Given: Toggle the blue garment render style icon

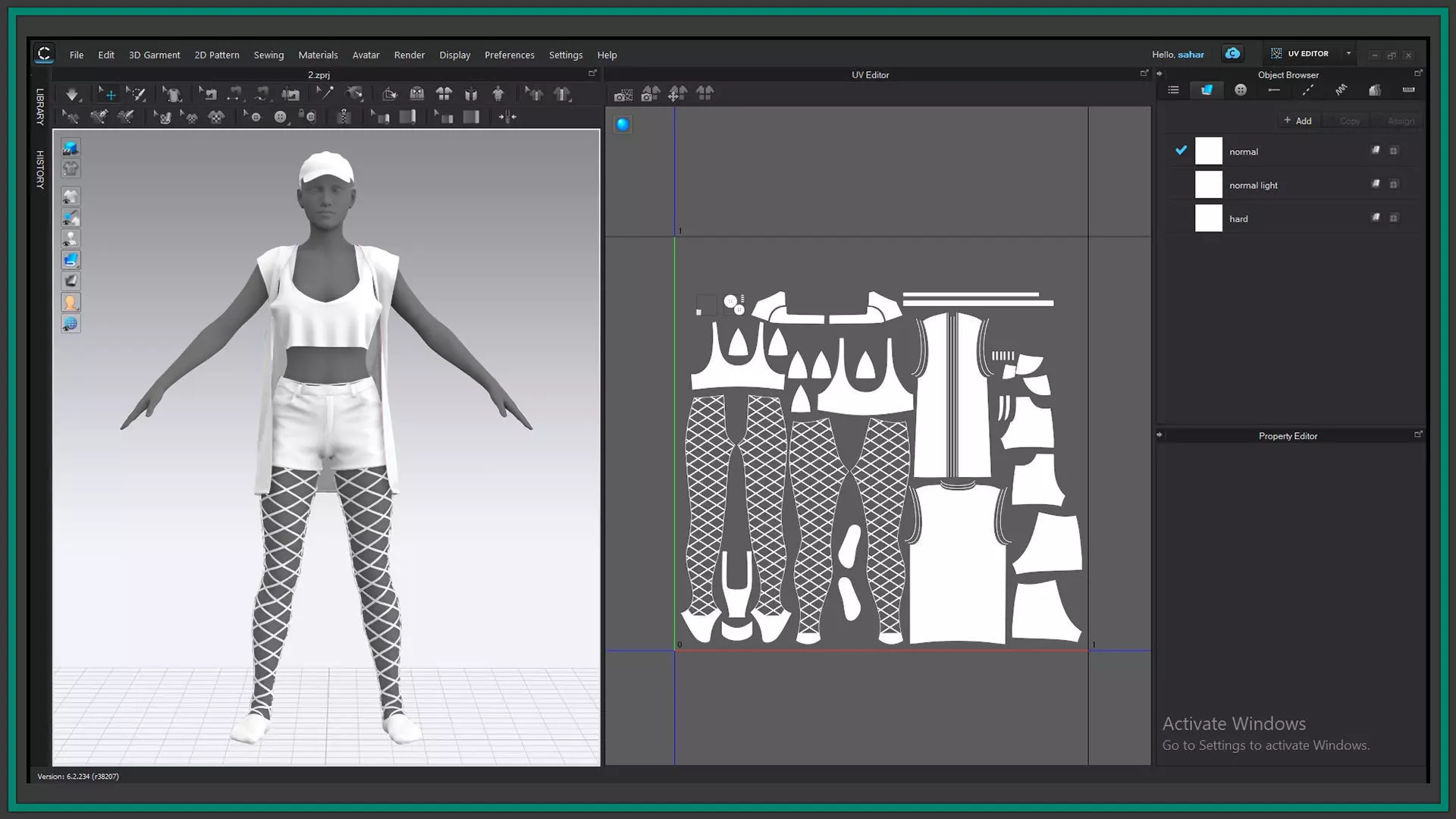Looking at the screenshot, I should point(71,260).
